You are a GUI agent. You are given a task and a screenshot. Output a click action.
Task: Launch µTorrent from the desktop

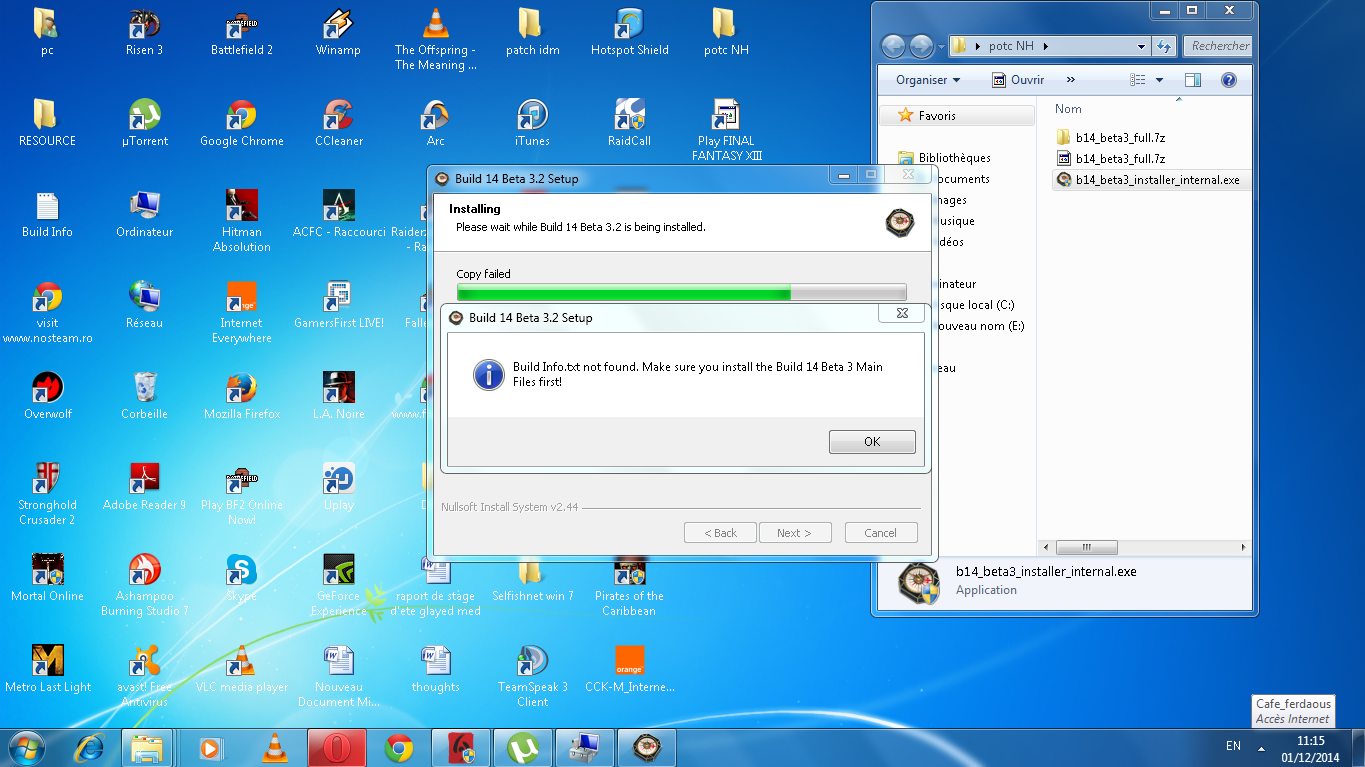[144, 124]
